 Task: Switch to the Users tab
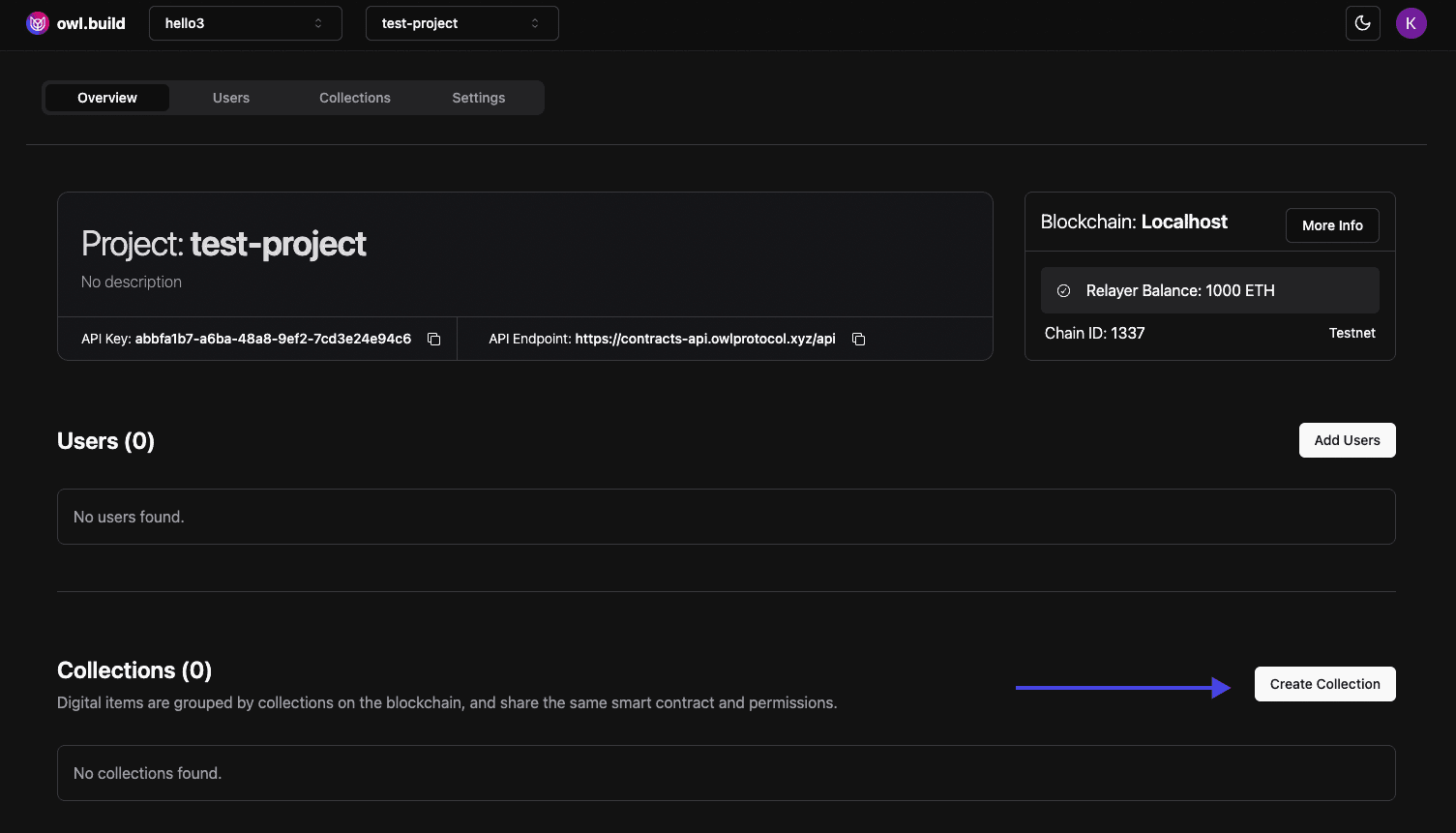[231, 98]
